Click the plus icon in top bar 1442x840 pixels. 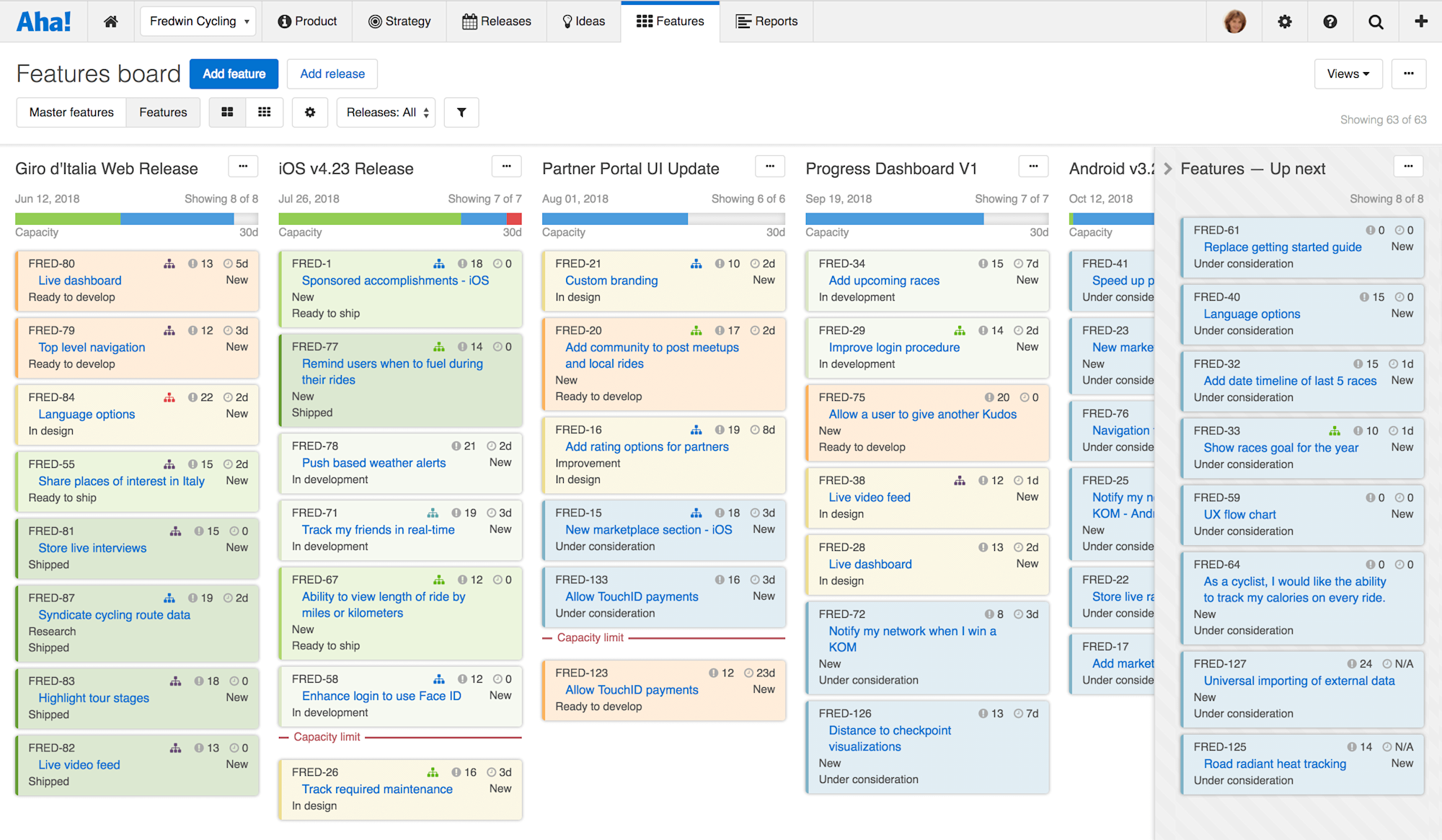tap(1421, 22)
